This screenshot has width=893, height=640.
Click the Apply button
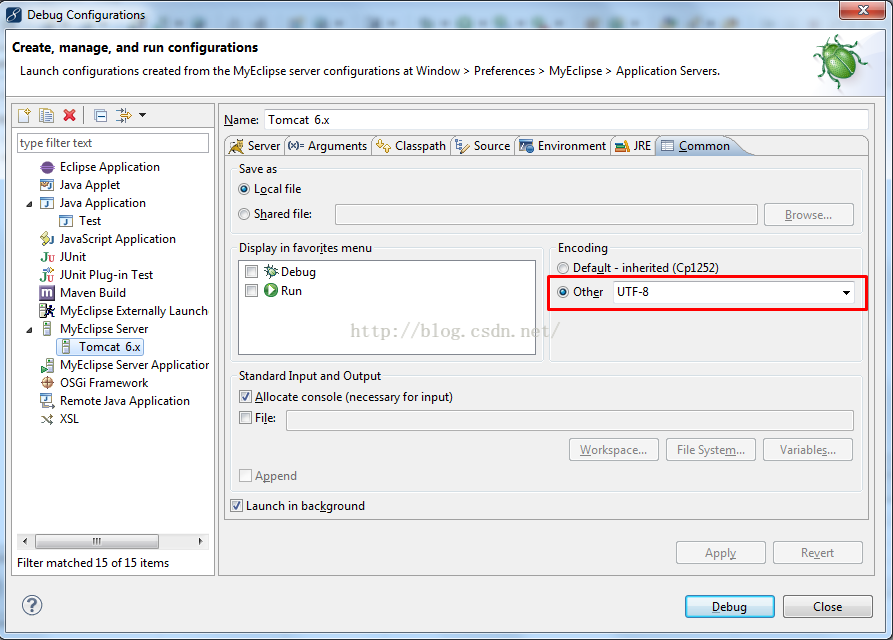[720, 553]
